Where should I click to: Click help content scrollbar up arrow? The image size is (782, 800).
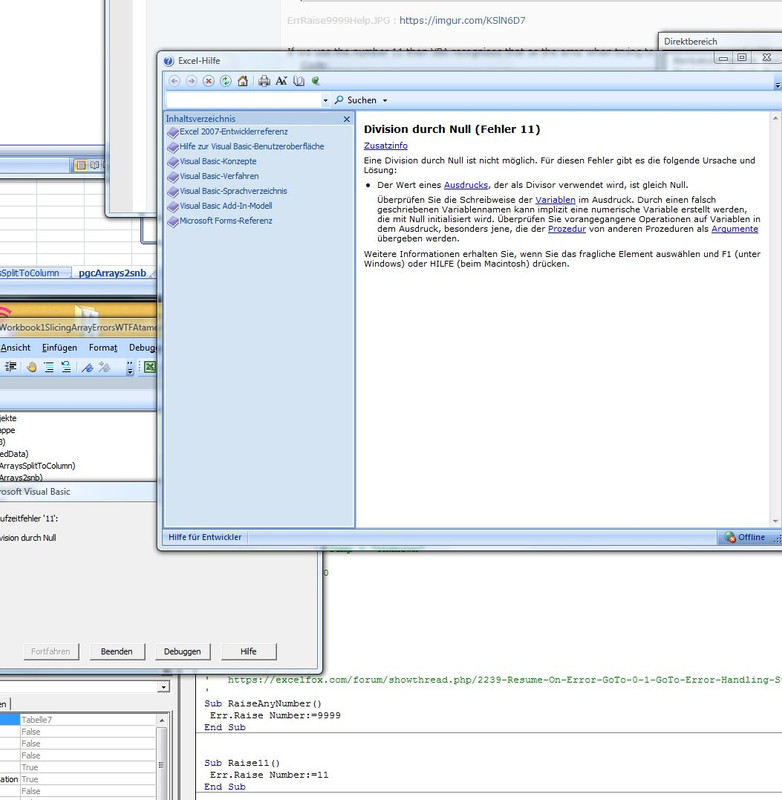(x=775, y=118)
